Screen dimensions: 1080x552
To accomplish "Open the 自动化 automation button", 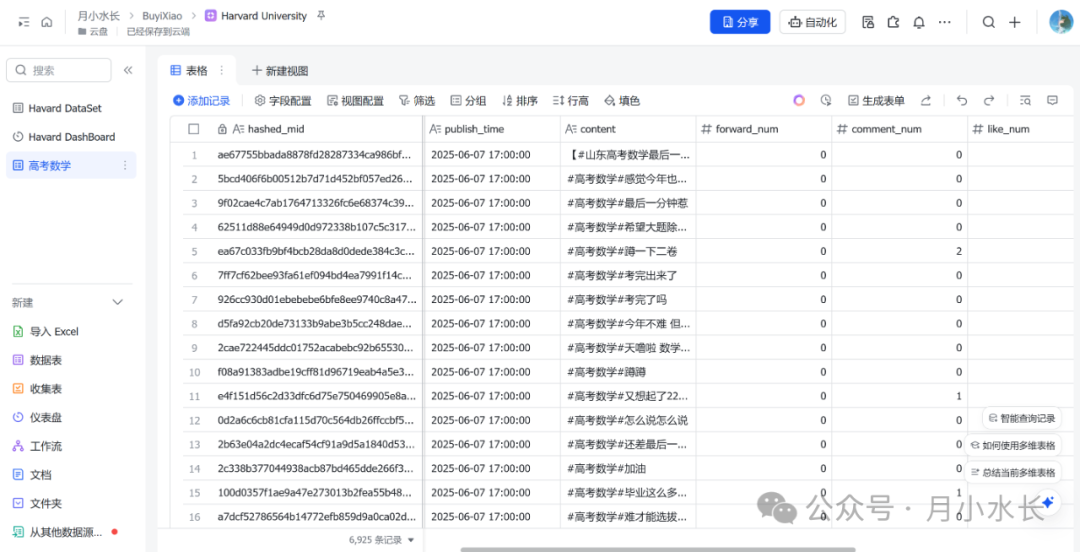I will pos(813,22).
